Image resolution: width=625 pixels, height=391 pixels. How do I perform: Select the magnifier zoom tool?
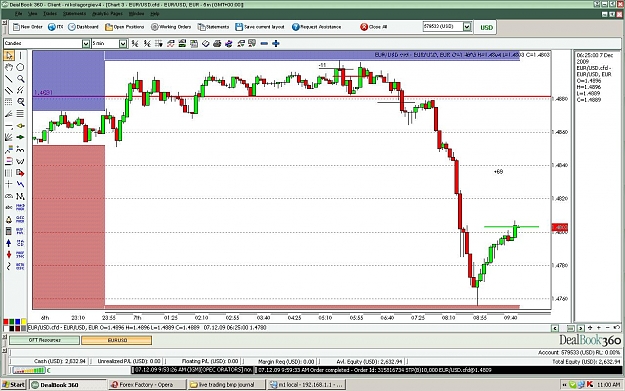point(20,79)
